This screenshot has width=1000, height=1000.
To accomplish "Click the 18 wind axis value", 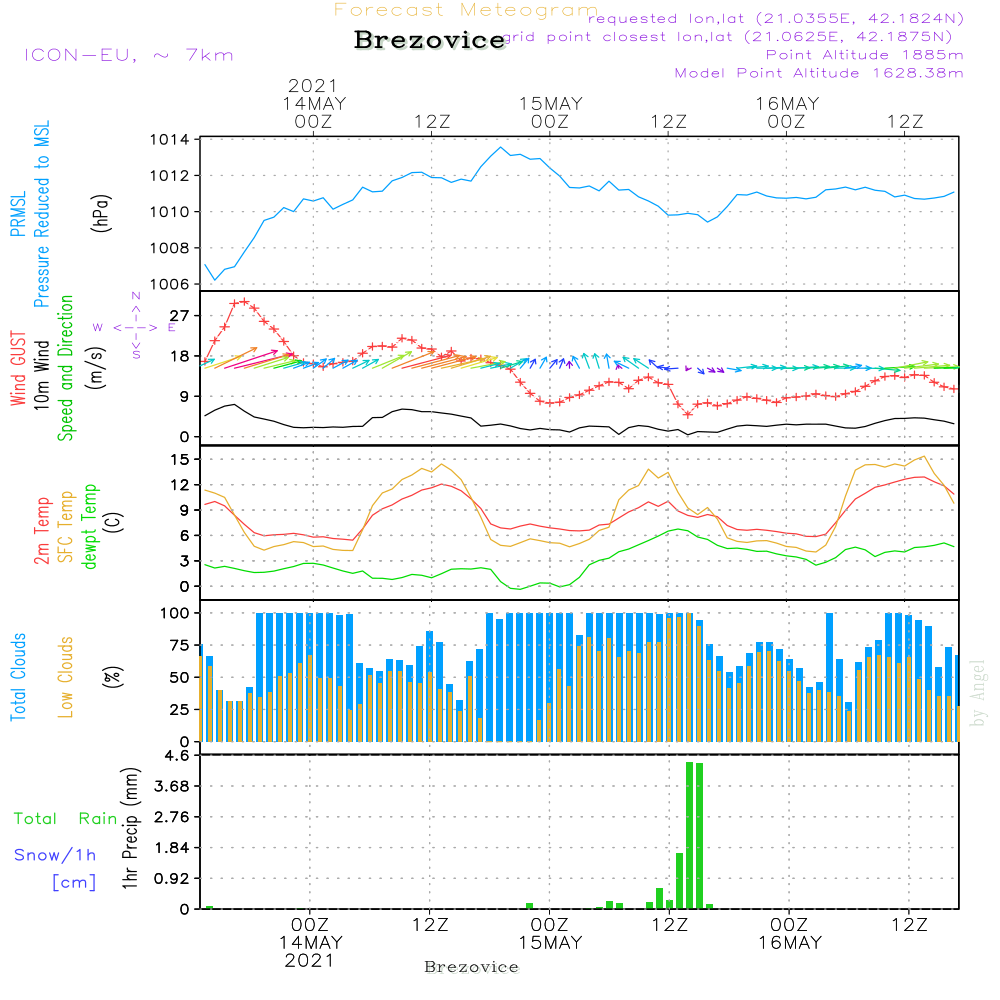I will 180,357.
